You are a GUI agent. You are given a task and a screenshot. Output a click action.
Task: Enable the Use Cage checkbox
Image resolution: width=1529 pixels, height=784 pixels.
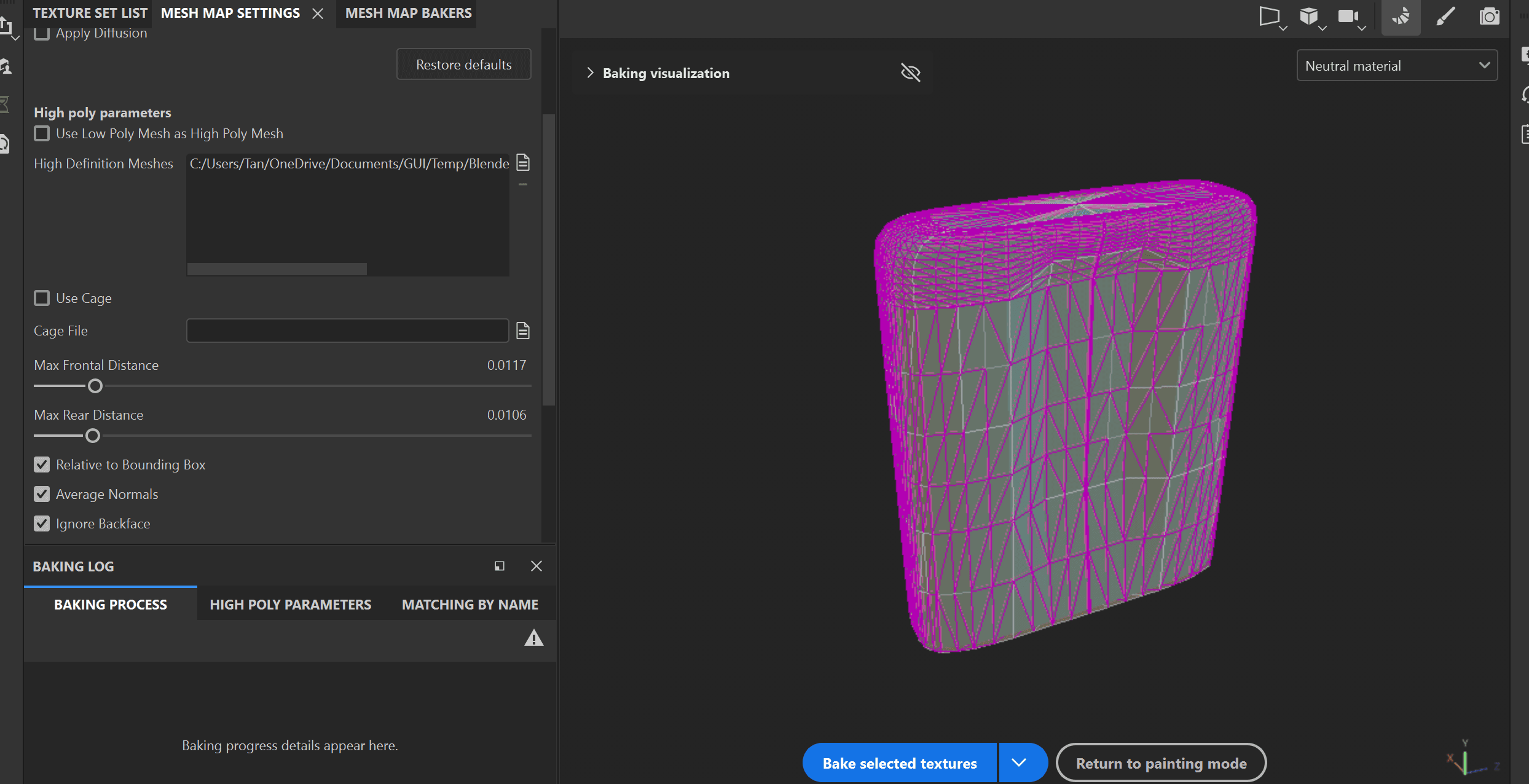tap(42, 298)
